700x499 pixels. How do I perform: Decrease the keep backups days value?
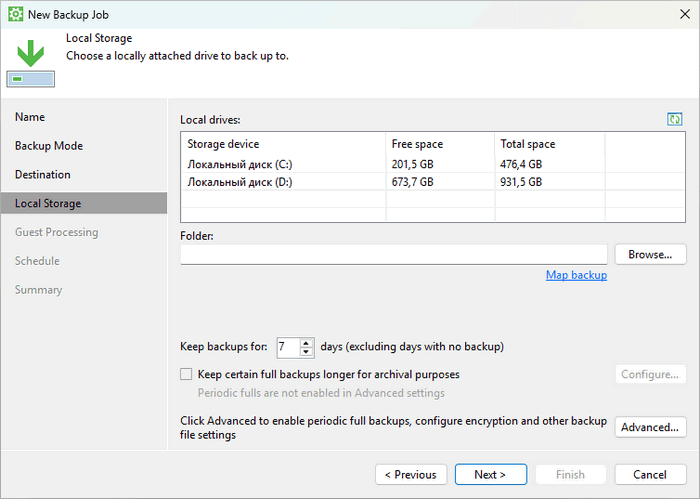(307, 353)
